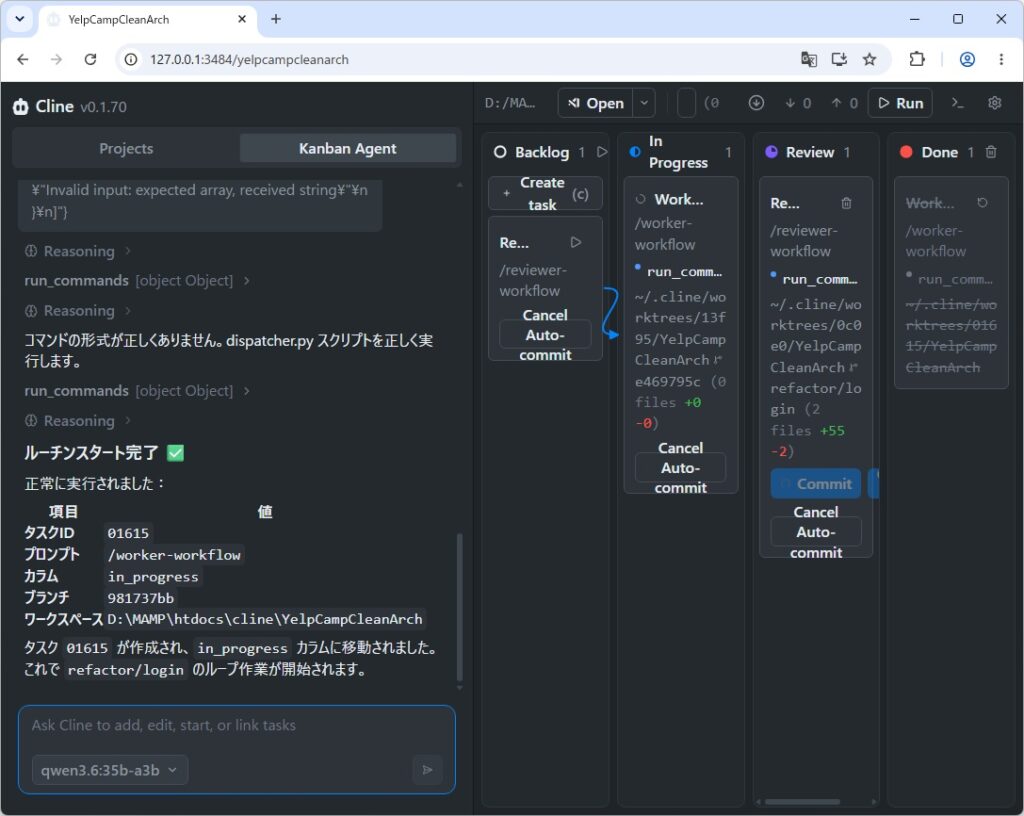The image size is (1024, 816).
Task: Switch to the Projects tab
Action: 126,148
